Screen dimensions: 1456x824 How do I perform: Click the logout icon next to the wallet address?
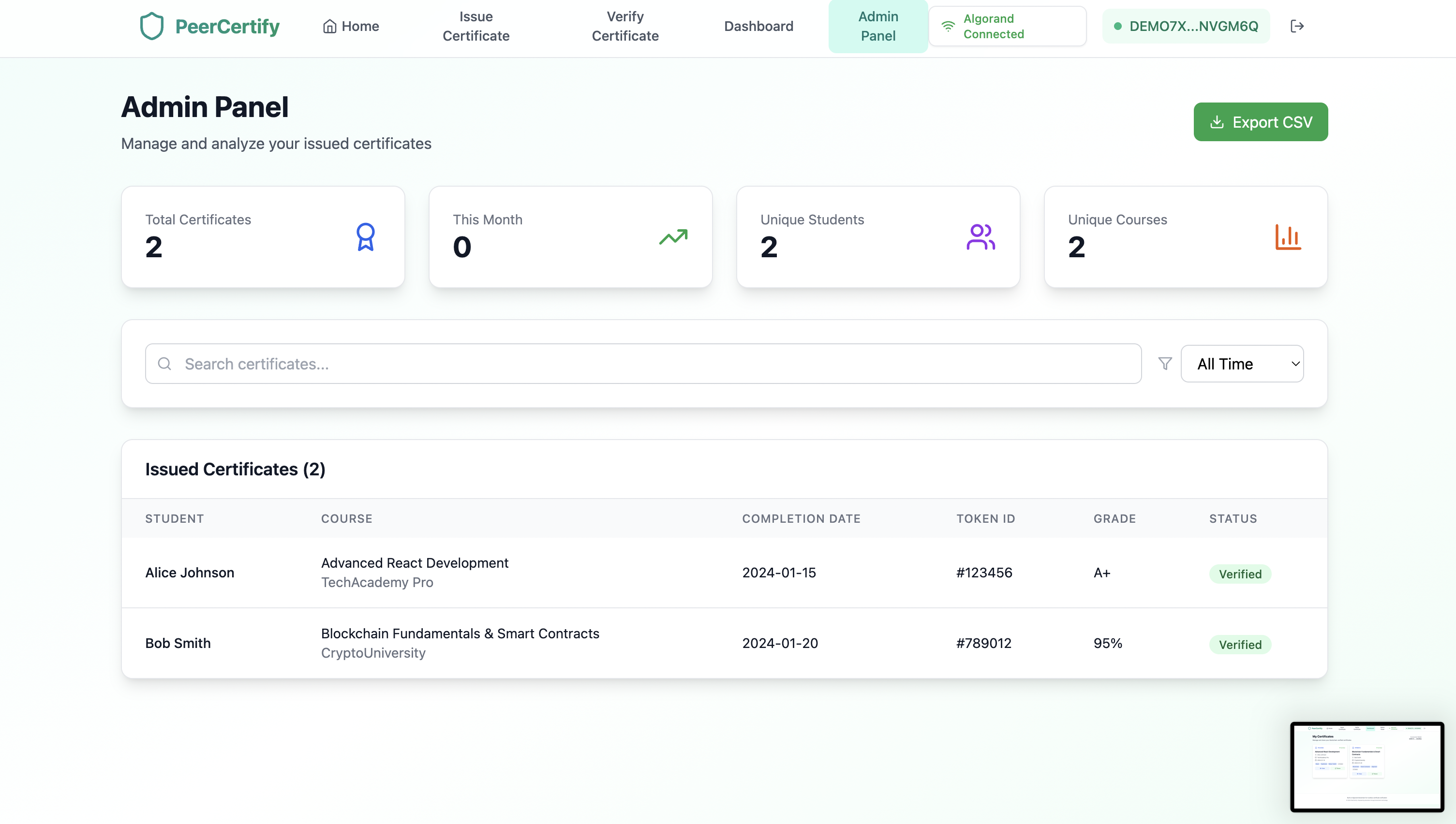pos(1297,26)
